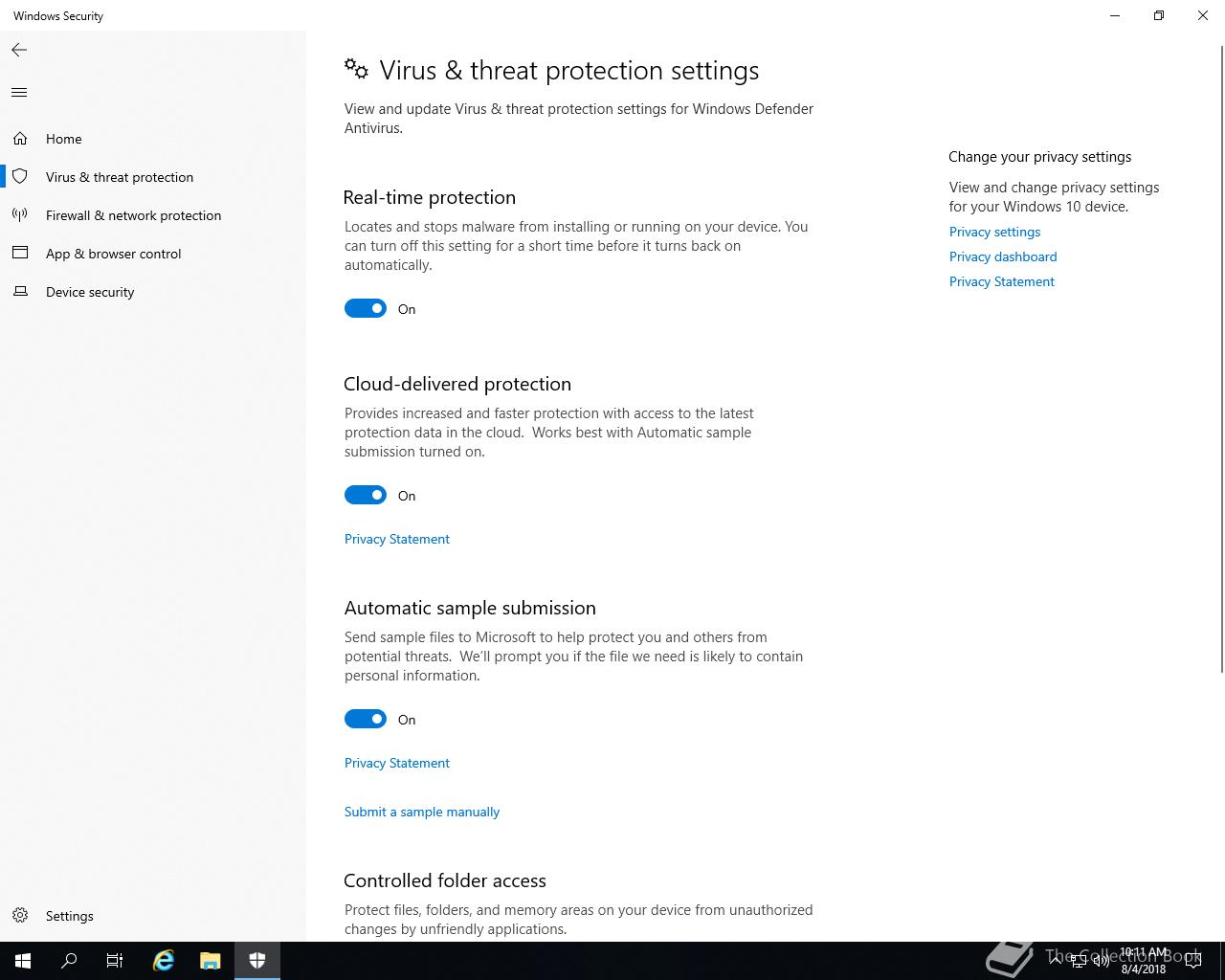The width and height of the screenshot is (1225, 980).
Task: Click the Automatic sample submission heading
Action: point(470,608)
